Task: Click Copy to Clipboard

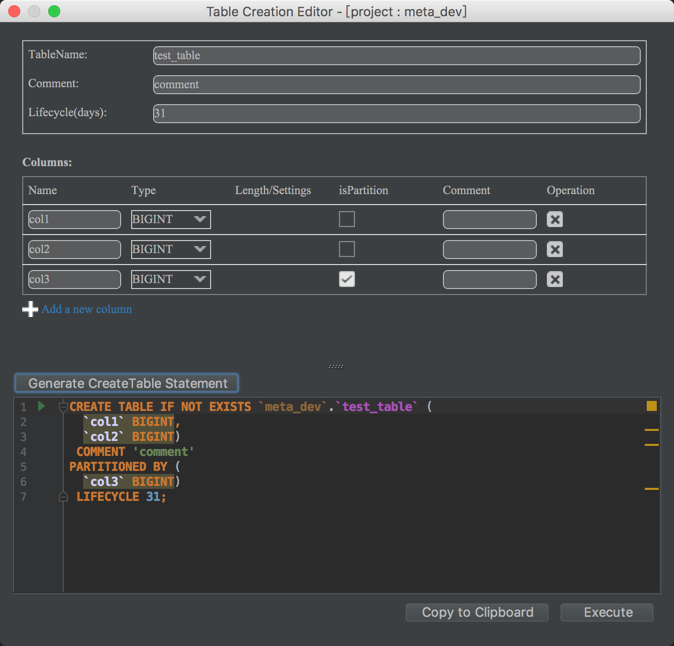Action: coord(477,612)
